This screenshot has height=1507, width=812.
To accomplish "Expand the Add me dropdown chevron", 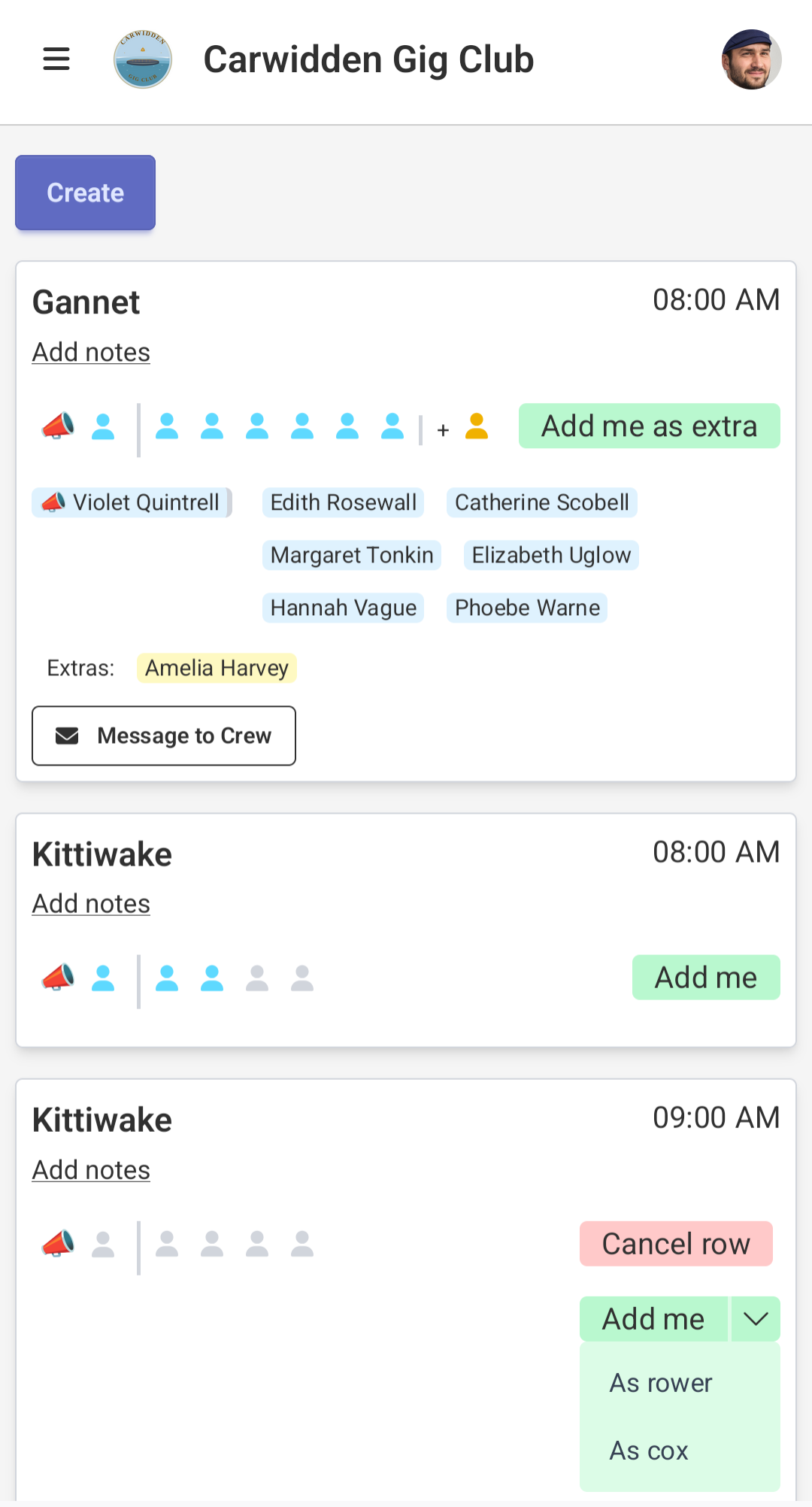I will coord(754,1318).
